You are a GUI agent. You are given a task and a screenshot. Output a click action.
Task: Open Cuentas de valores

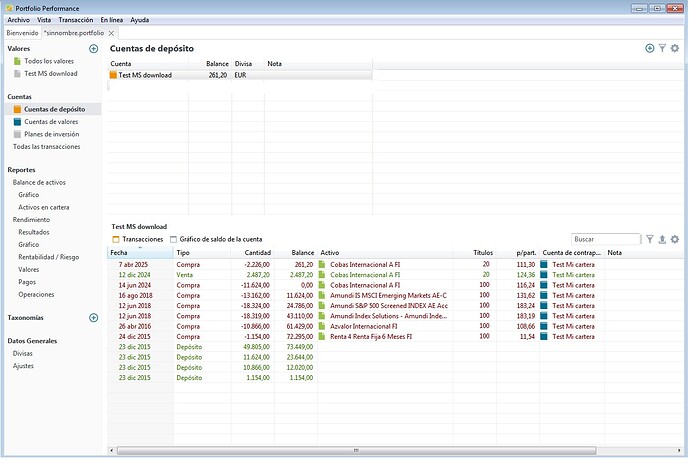coord(51,122)
